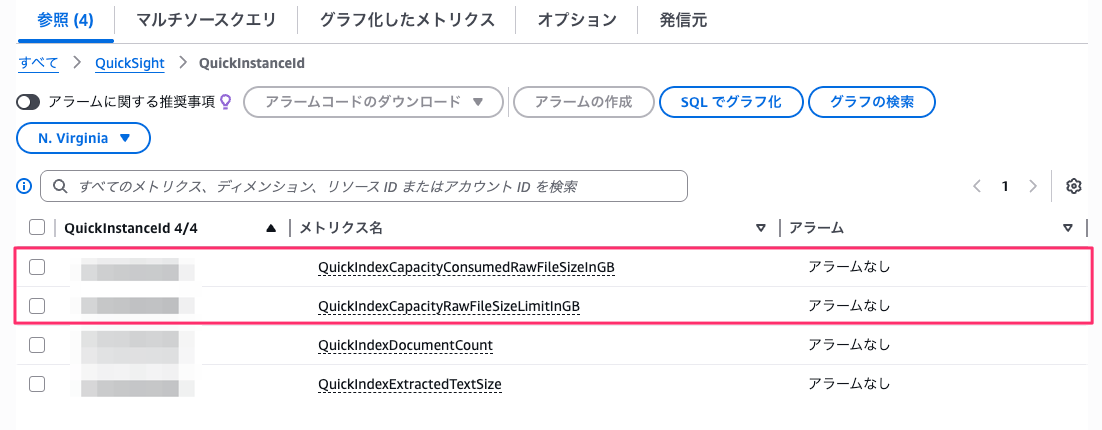Image resolution: width=1102 pixels, height=430 pixels.
Task: Open filter triangle for アラーム column
Action: [1068, 228]
